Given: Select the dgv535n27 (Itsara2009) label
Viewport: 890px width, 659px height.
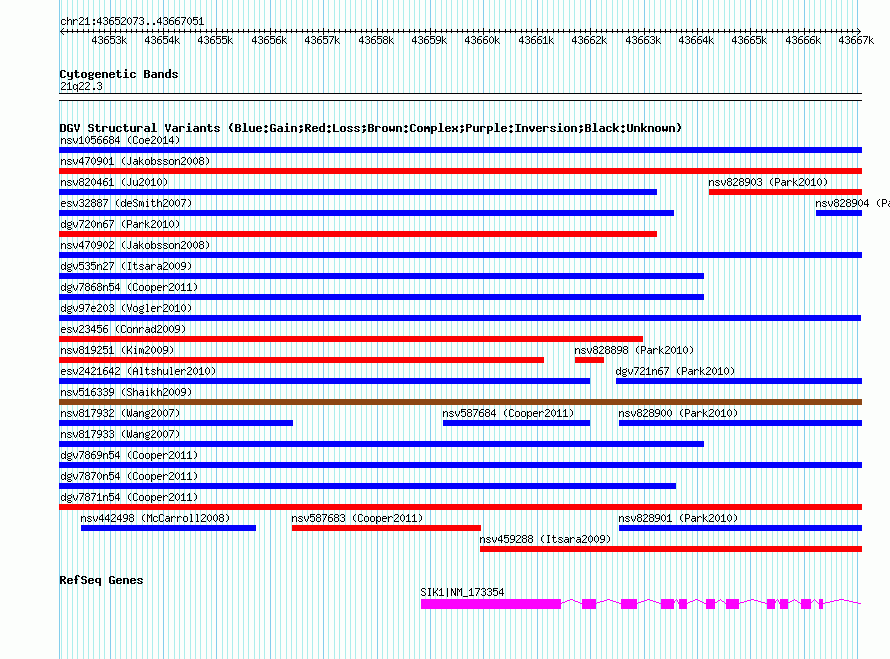Looking at the screenshot, I should coord(126,266).
